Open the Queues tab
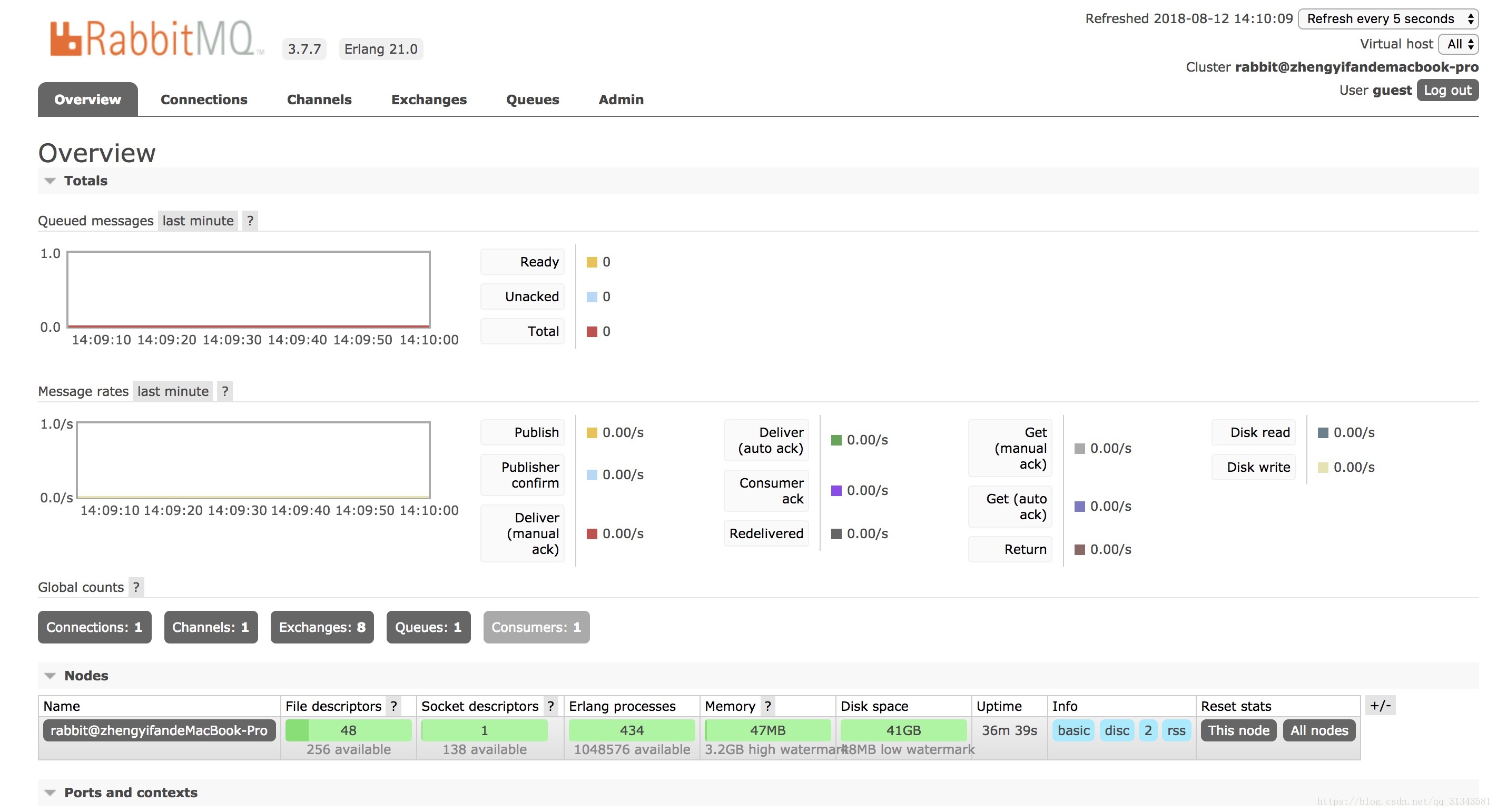The image size is (1497, 812). [x=533, y=100]
